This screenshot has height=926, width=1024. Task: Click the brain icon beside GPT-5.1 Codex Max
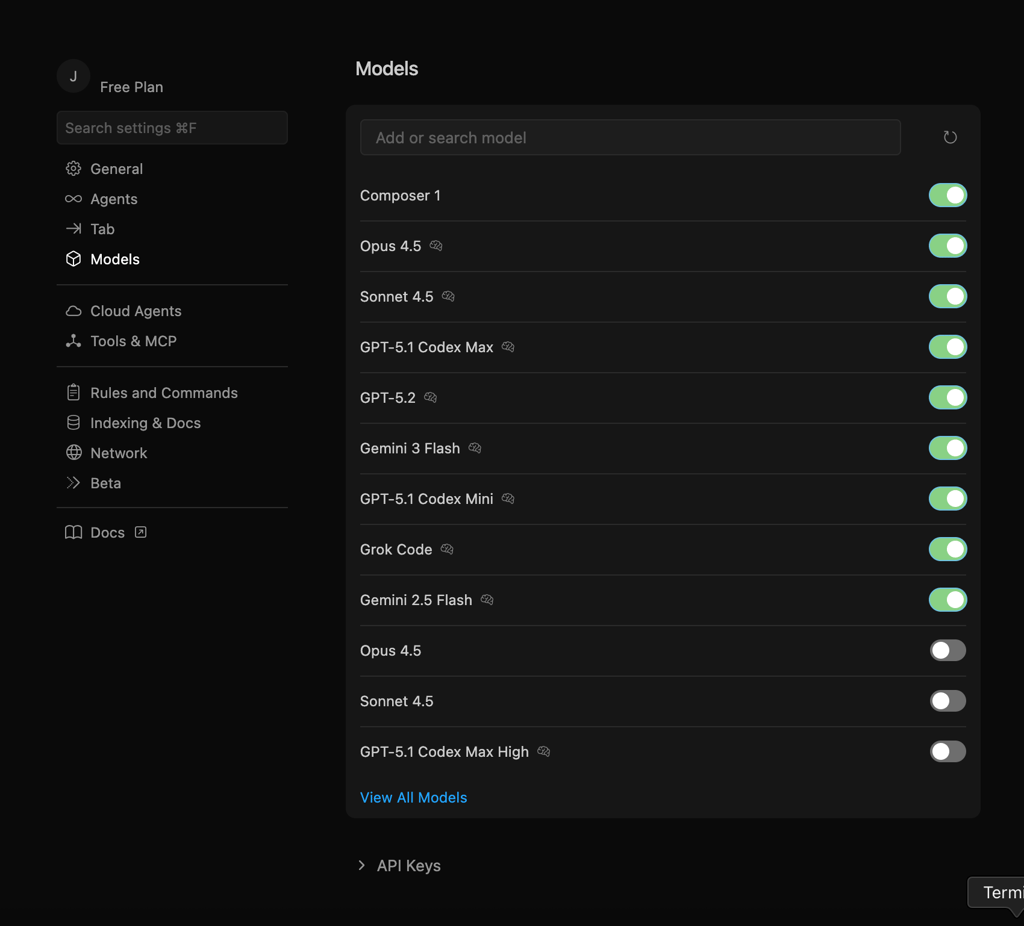[x=508, y=347]
